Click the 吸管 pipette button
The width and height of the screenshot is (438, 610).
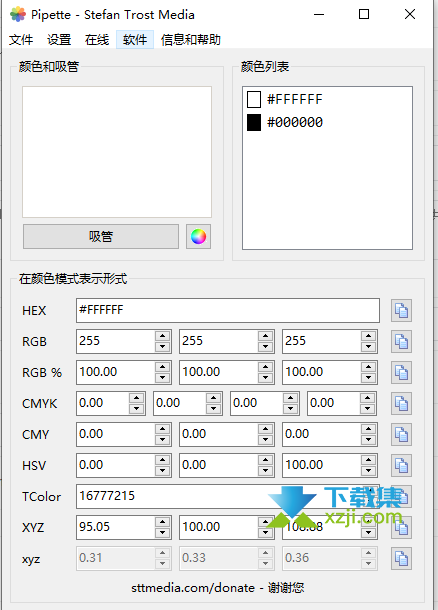click(101, 237)
